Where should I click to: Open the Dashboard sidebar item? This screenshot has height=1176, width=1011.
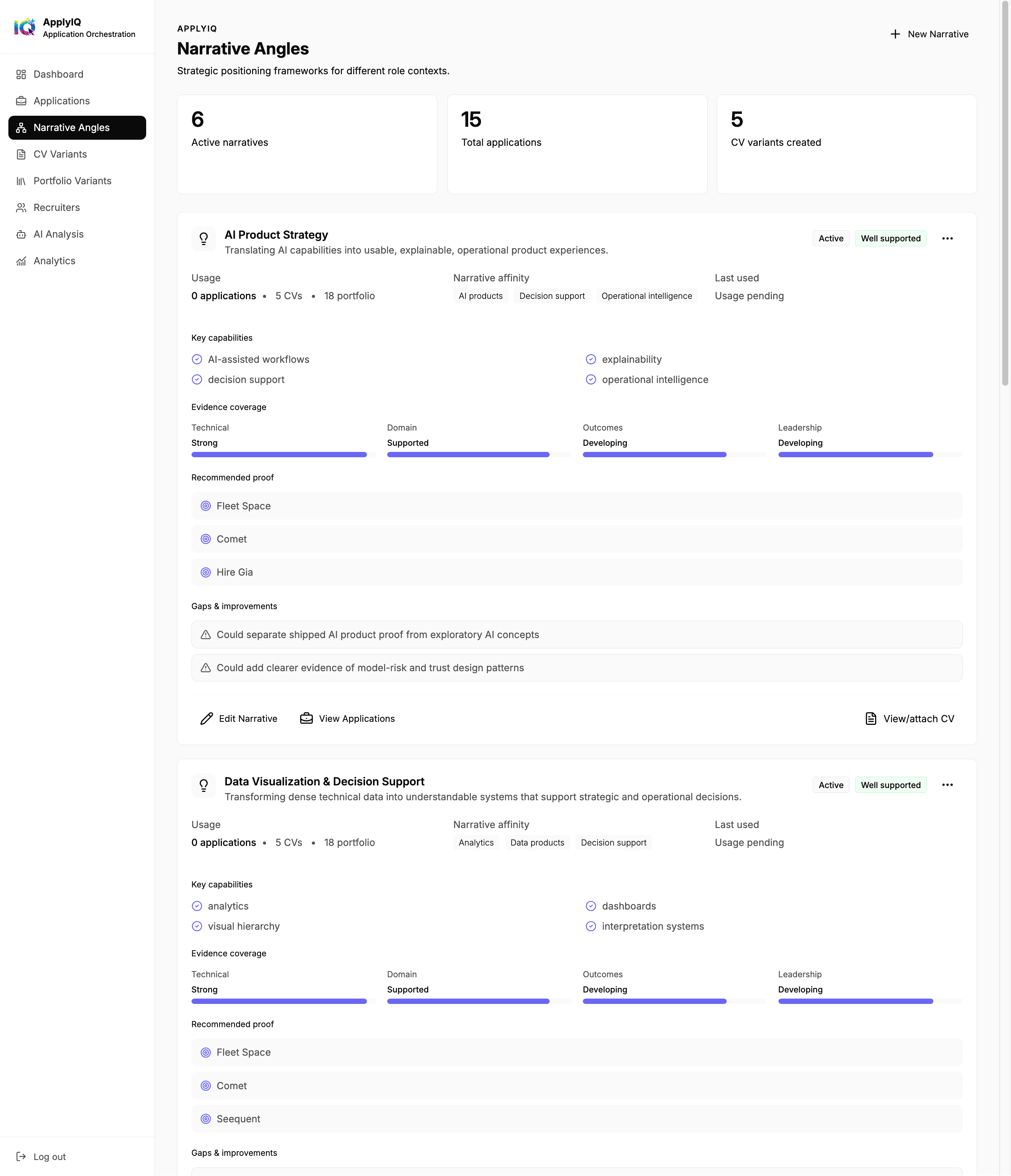point(77,74)
